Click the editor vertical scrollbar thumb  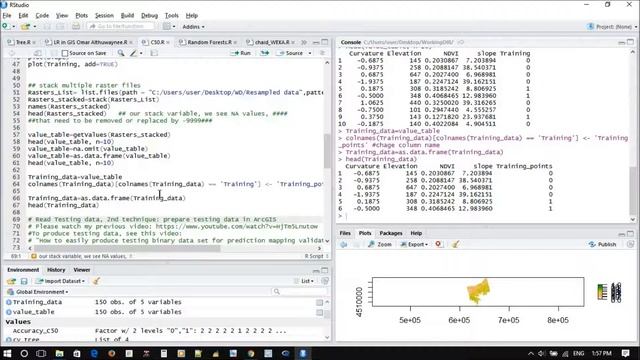click(327, 151)
